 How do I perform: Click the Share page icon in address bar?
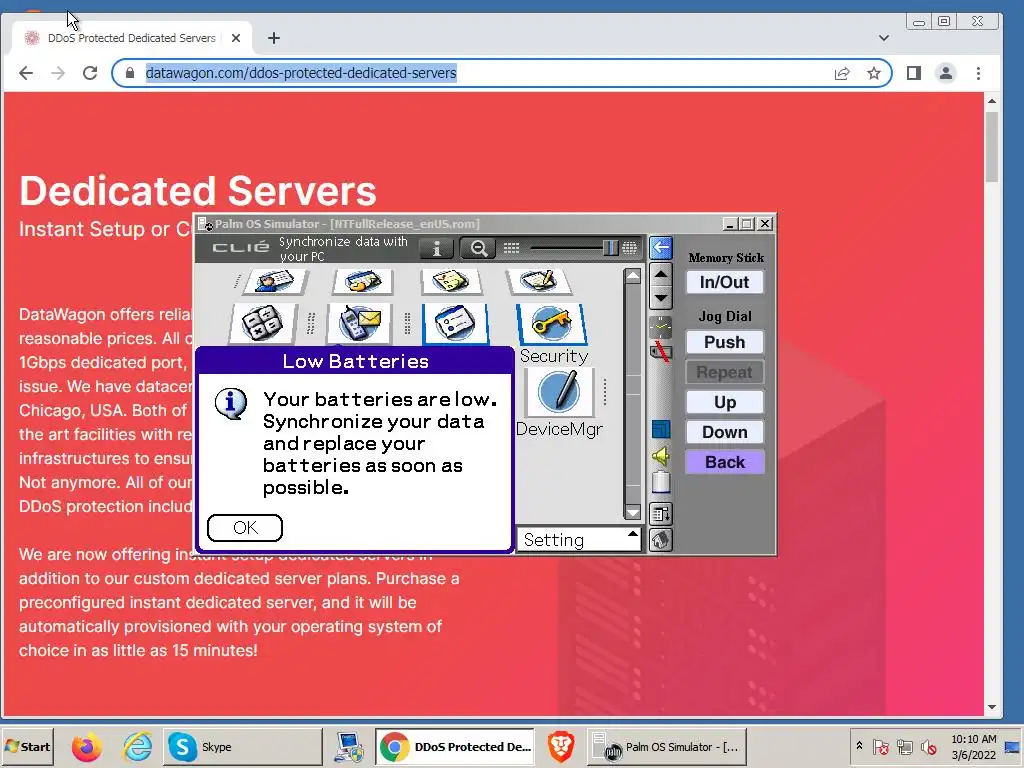click(842, 73)
